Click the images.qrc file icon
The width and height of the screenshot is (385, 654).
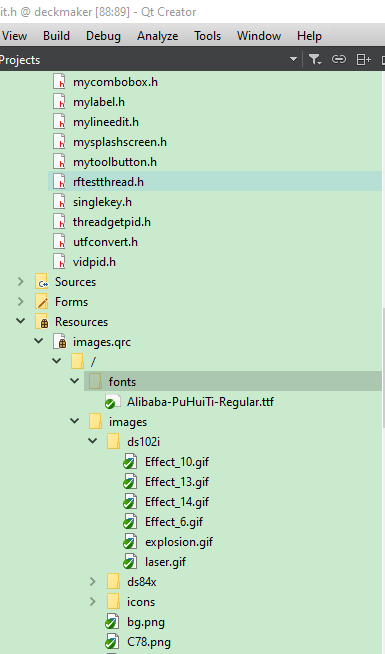[60, 342]
